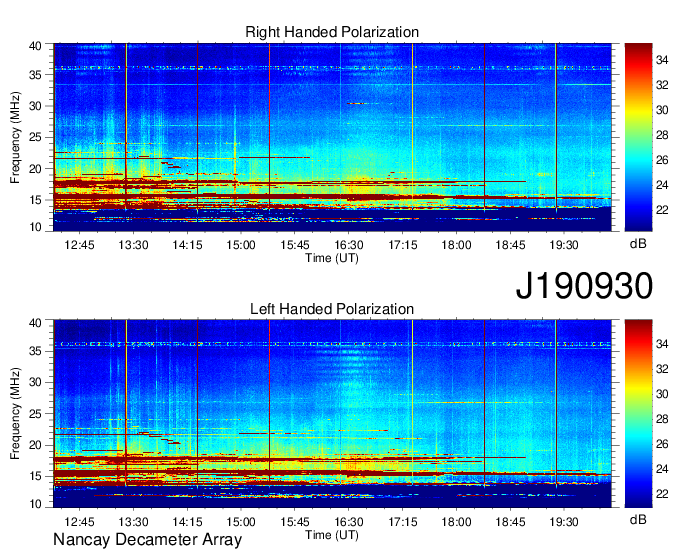Click the 20 MHz tick on Left Handed plot
680x552 pixels.
coord(36,445)
